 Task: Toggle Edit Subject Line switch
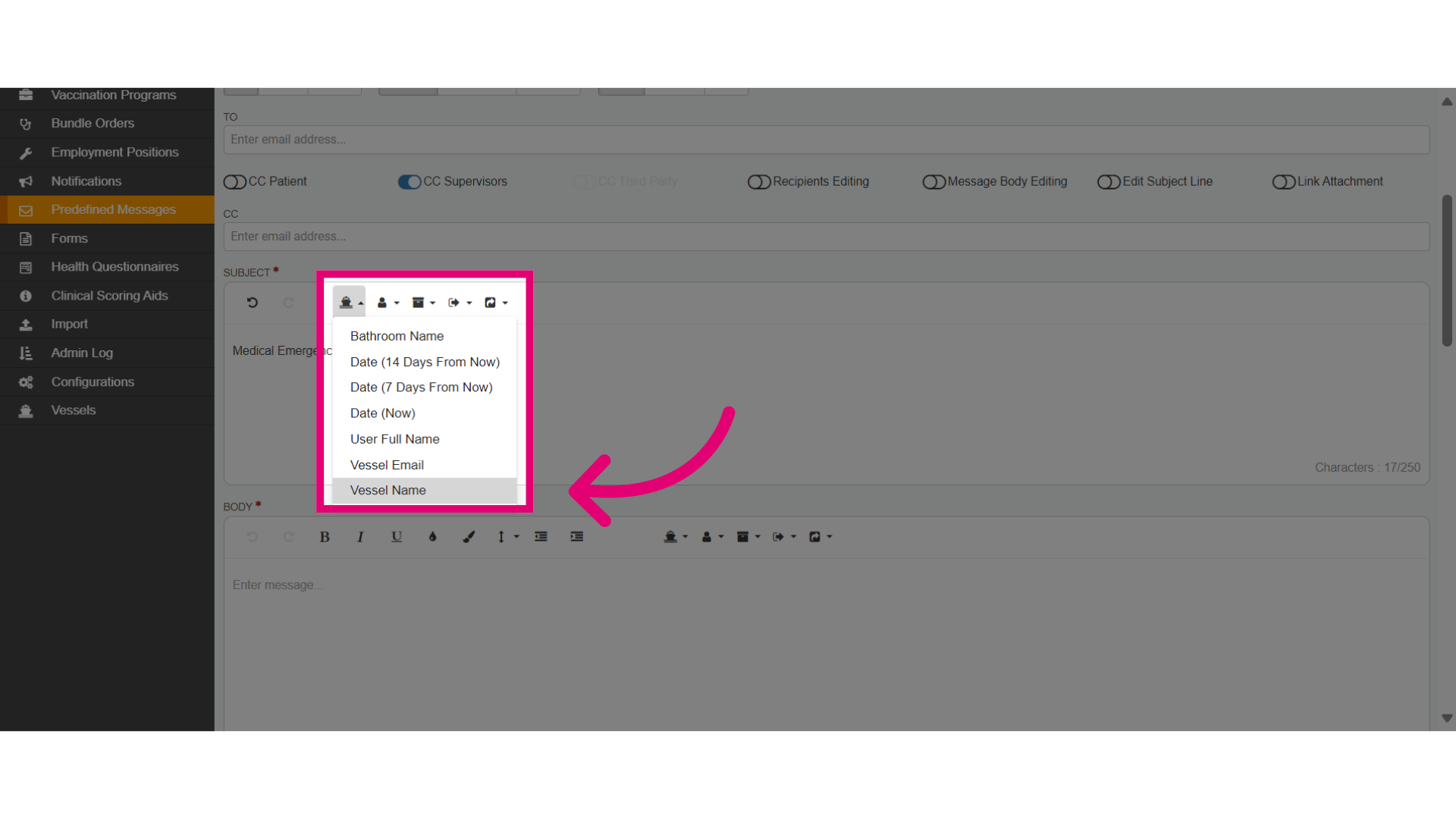1109,182
